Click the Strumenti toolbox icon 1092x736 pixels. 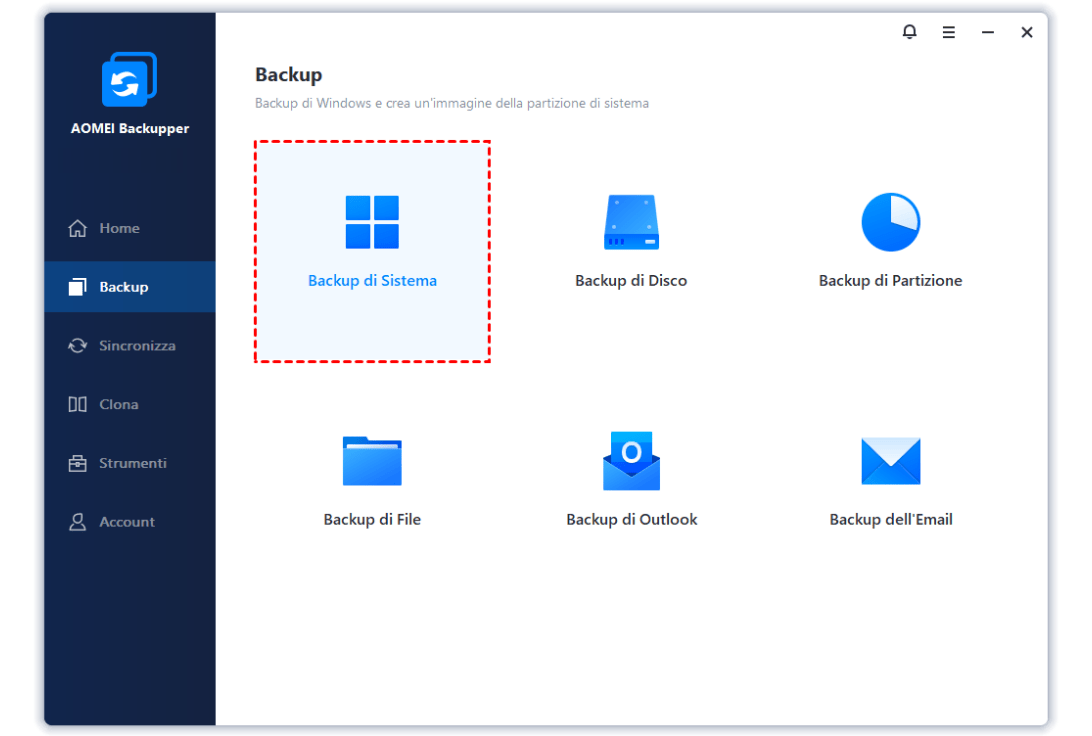click(77, 463)
